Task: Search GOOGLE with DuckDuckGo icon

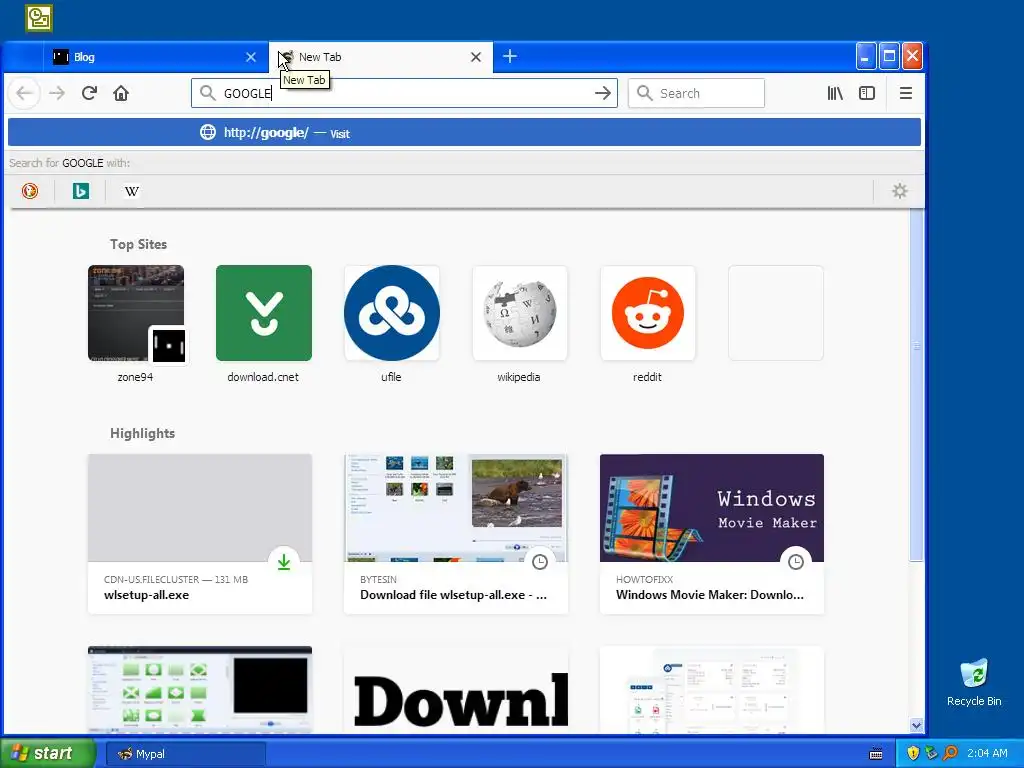Action: tap(30, 191)
